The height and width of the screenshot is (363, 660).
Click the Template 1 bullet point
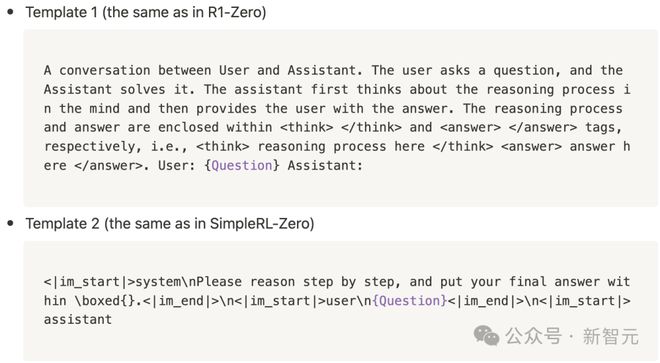(x=11, y=12)
